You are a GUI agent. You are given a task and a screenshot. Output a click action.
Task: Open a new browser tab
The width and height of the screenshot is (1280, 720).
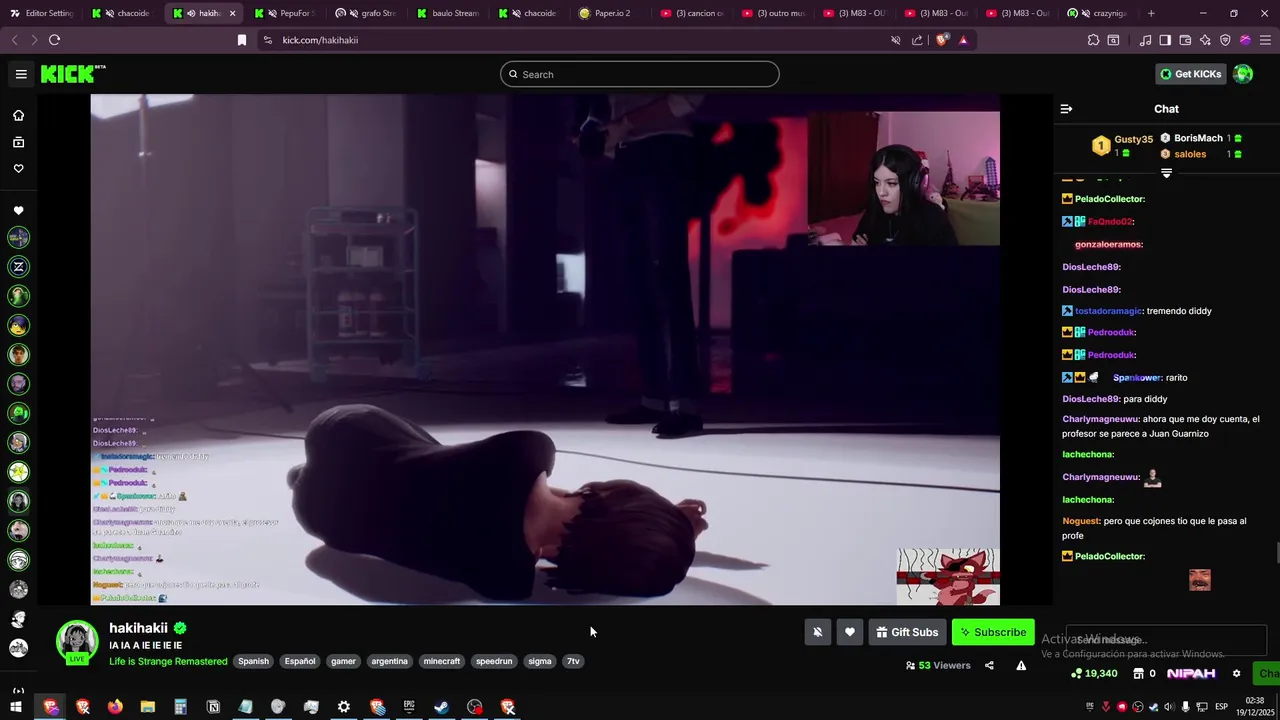(x=1151, y=13)
